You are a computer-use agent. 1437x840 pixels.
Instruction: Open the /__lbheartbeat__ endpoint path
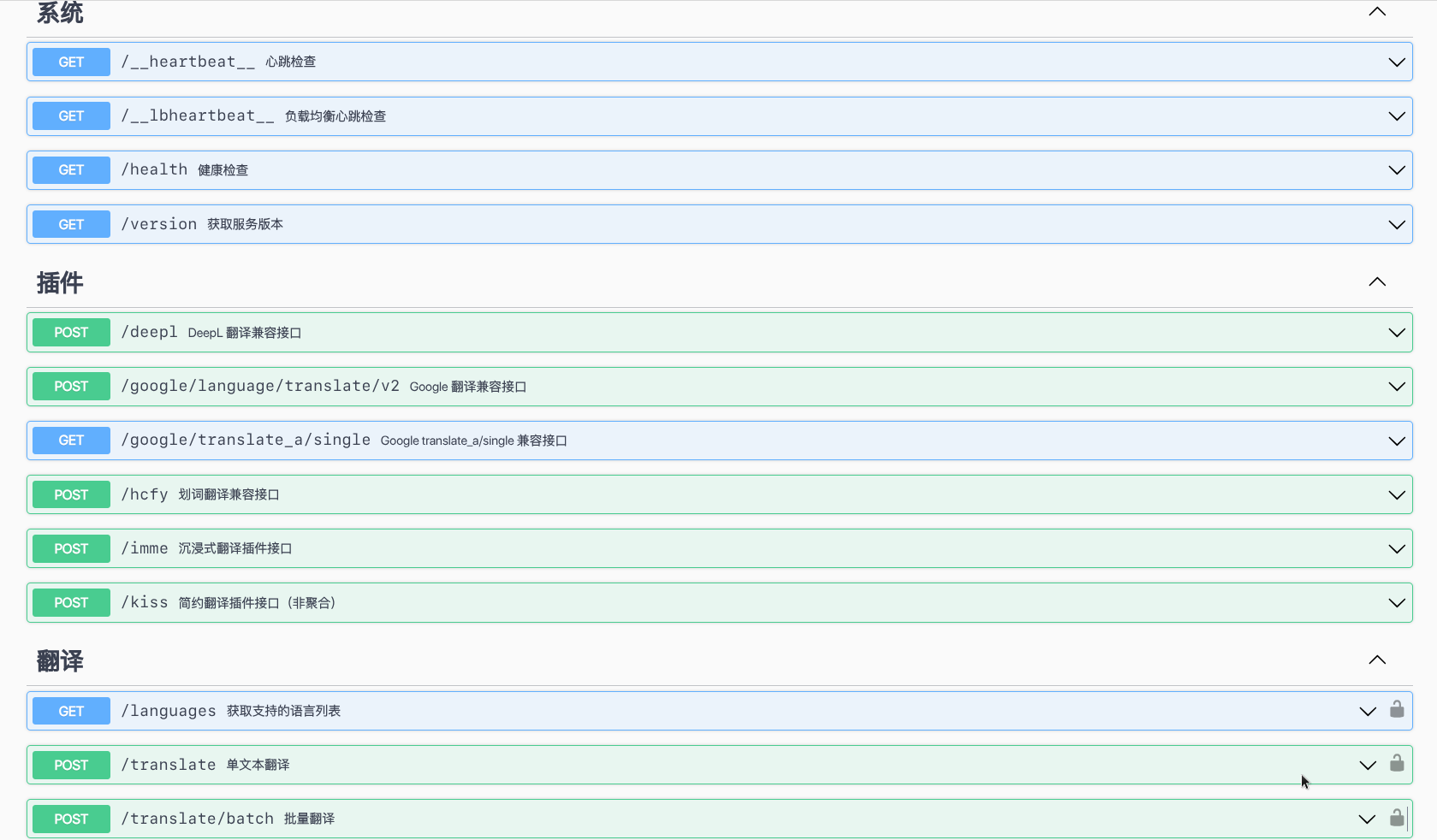198,116
